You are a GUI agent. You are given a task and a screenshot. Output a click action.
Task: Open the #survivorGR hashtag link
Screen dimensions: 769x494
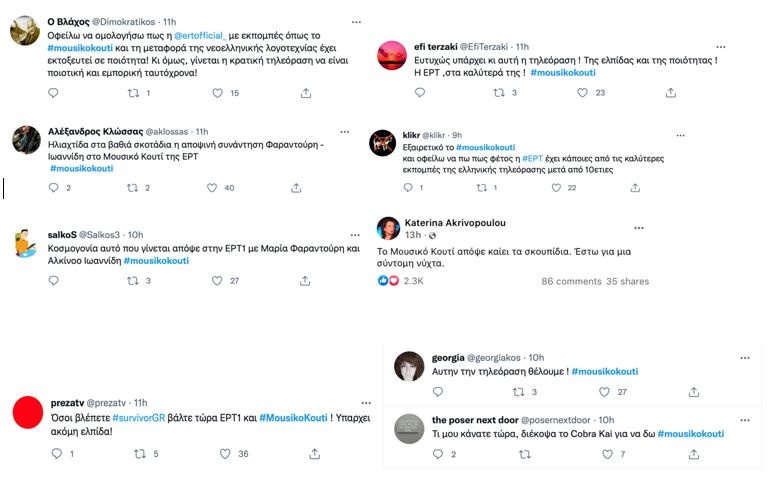coord(140,417)
